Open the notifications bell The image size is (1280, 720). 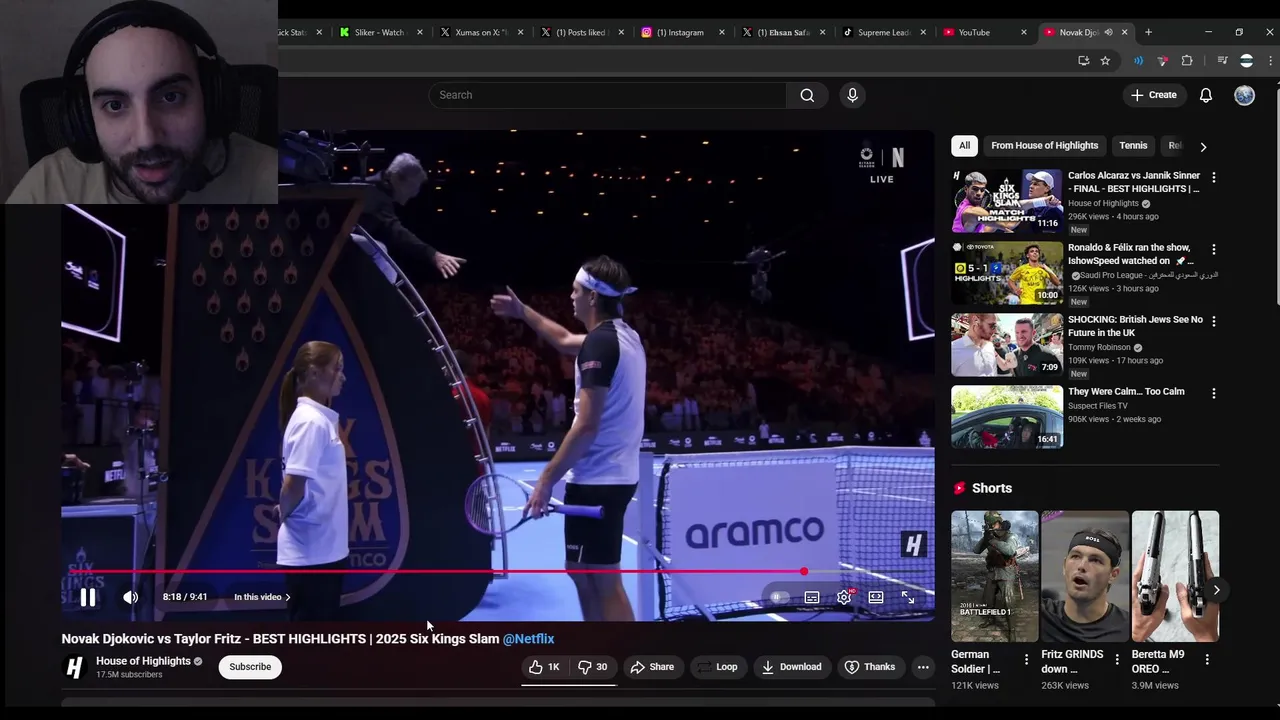point(1206,95)
